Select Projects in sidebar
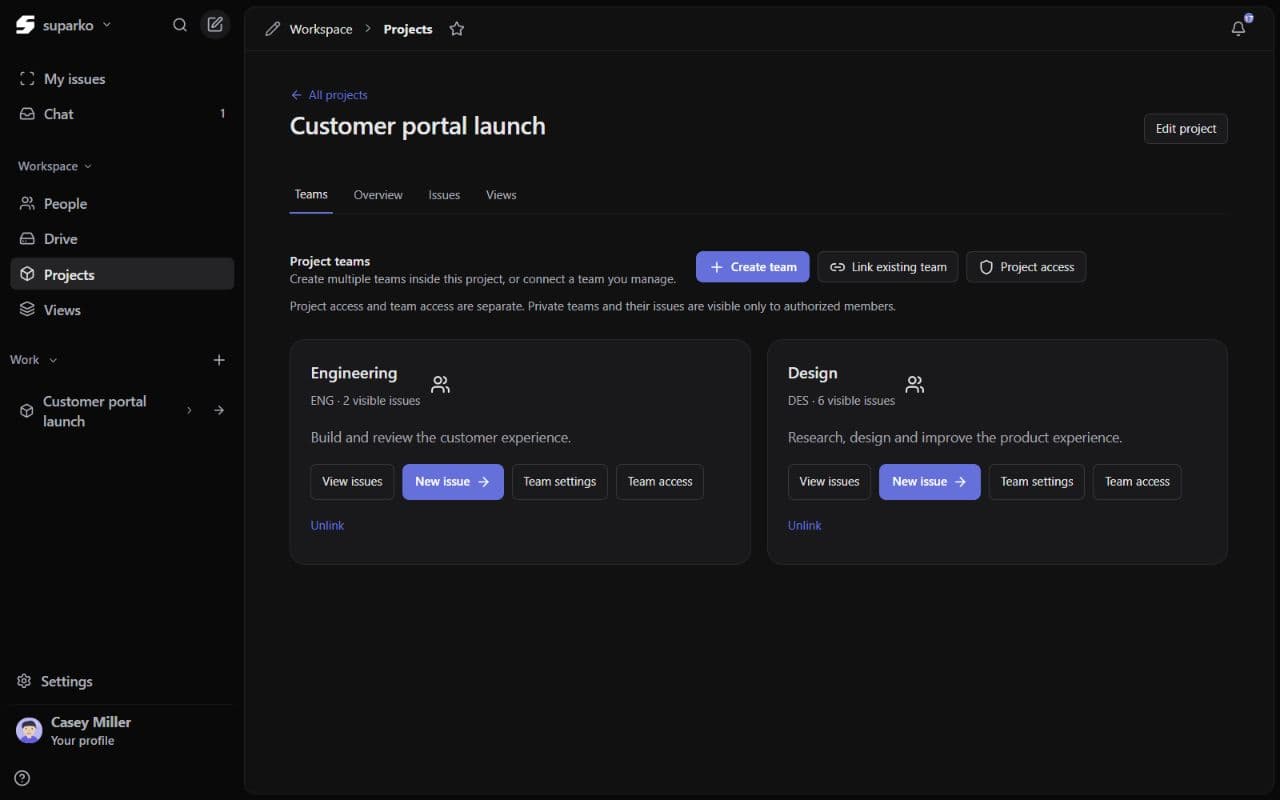Image resolution: width=1280 pixels, height=800 pixels. 122,274
